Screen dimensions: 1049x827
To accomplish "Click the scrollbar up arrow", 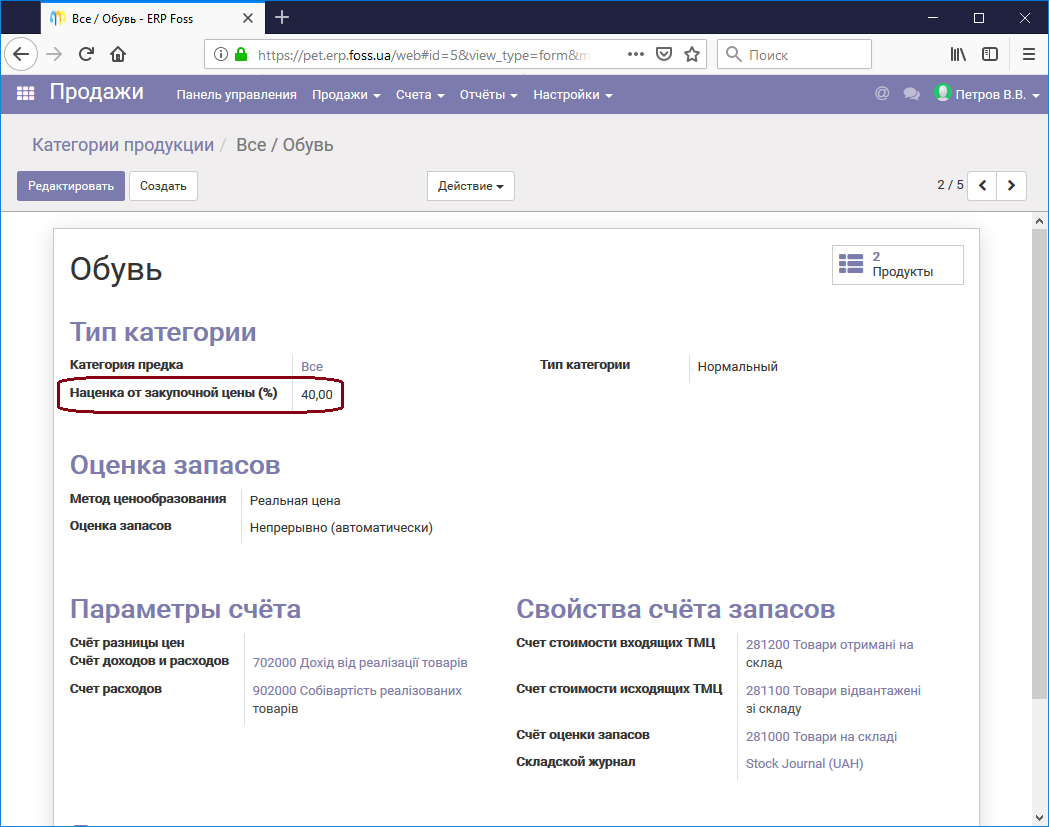I will tap(1039, 221).
